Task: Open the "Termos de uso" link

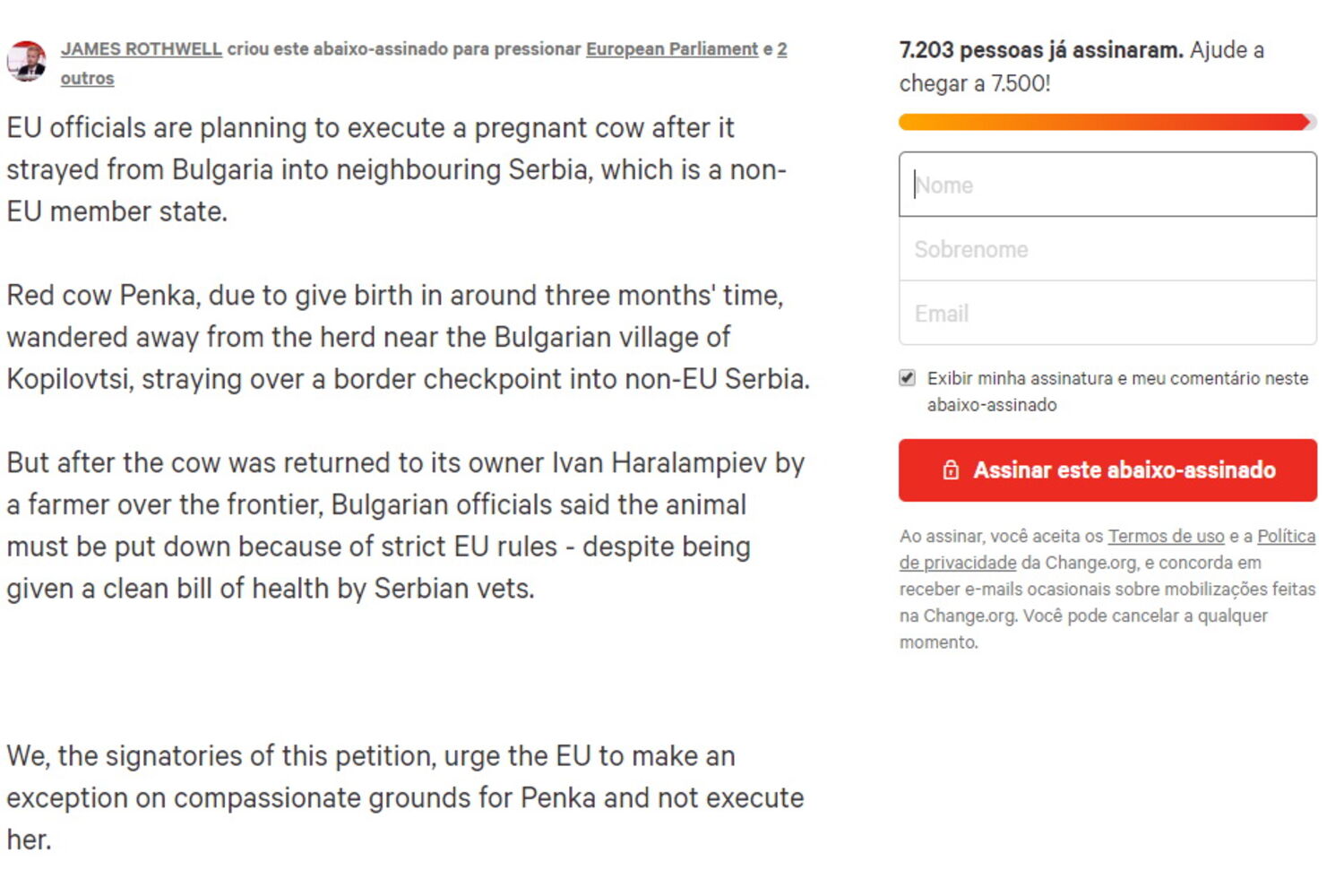Action: (x=1166, y=537)
